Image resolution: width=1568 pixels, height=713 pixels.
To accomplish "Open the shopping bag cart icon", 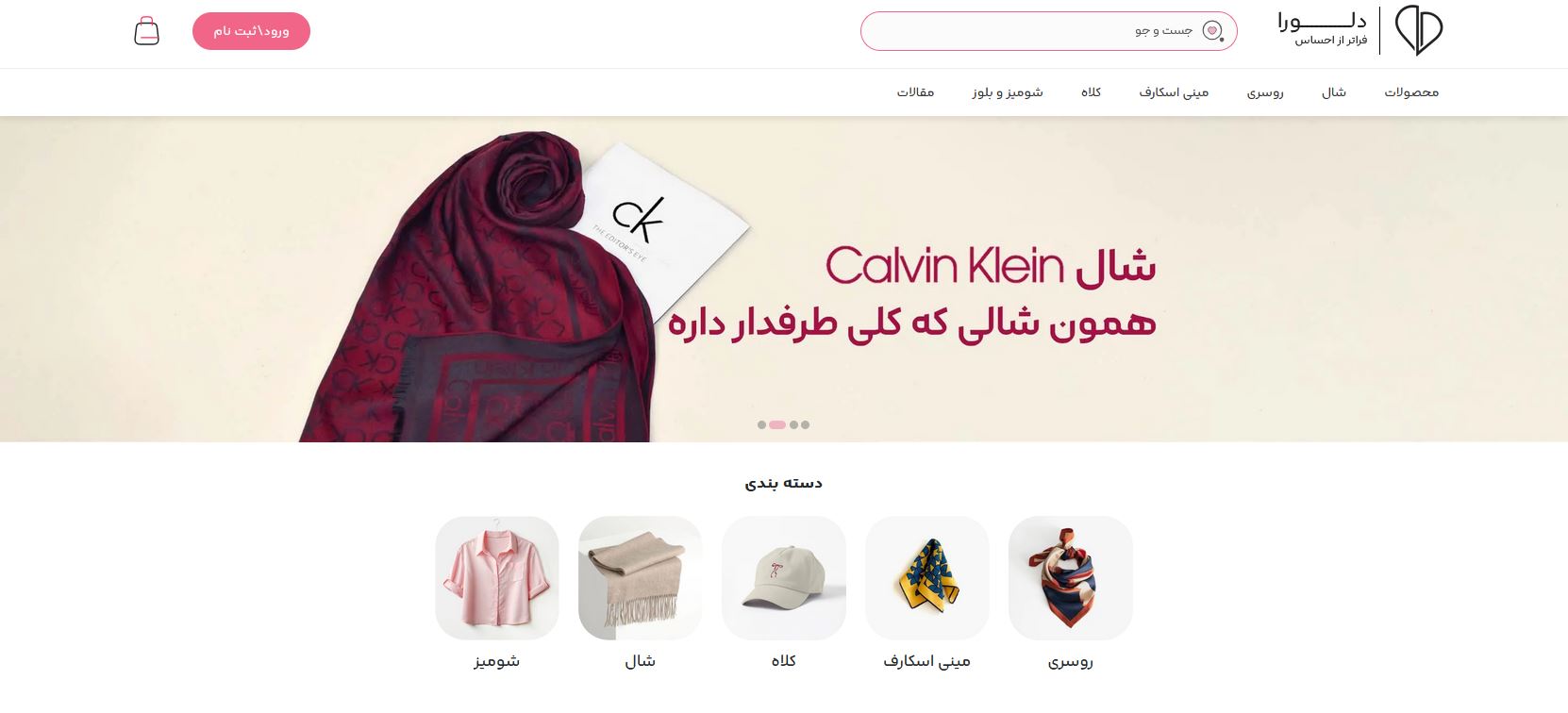I will click(146, 31).
